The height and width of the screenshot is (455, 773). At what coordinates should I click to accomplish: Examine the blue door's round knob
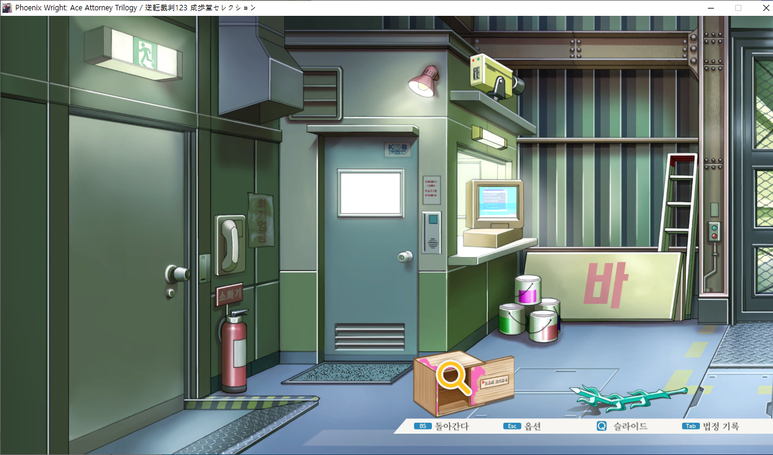click(x=405, y=257)
